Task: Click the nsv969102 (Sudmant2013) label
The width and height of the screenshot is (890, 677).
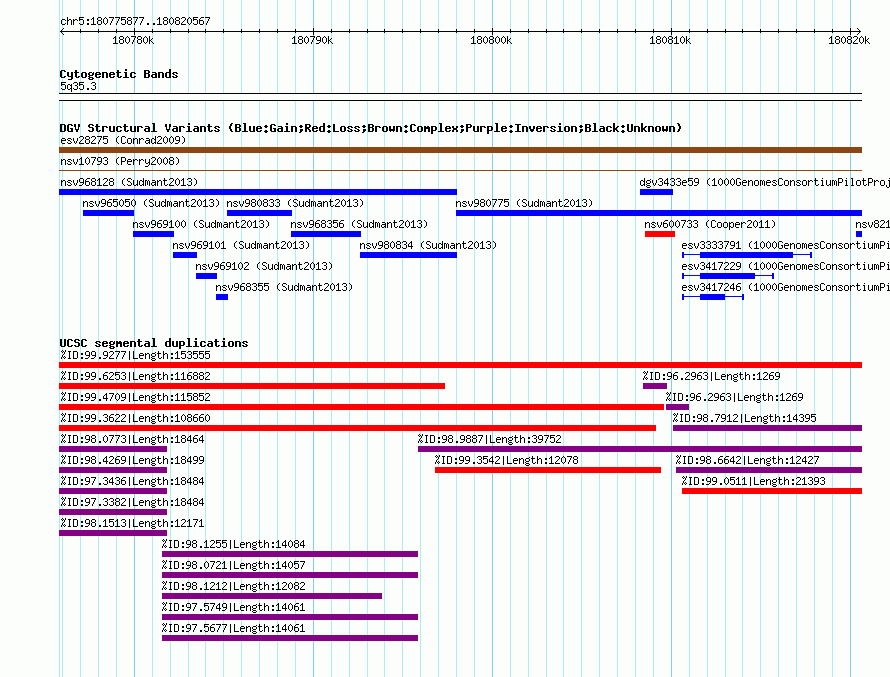Action: [264, 266]
